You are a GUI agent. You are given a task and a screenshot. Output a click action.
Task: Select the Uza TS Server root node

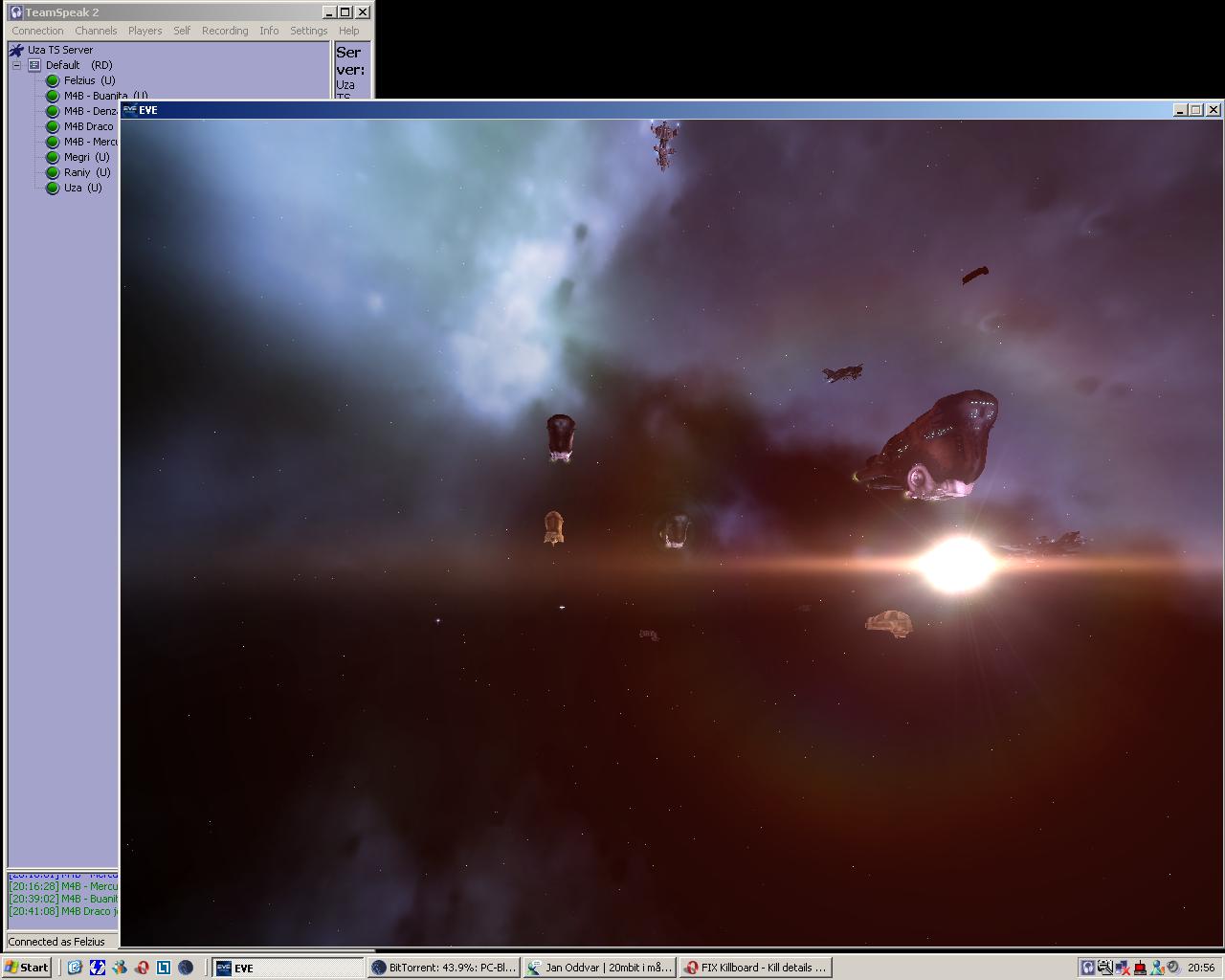tap(60, 50)
